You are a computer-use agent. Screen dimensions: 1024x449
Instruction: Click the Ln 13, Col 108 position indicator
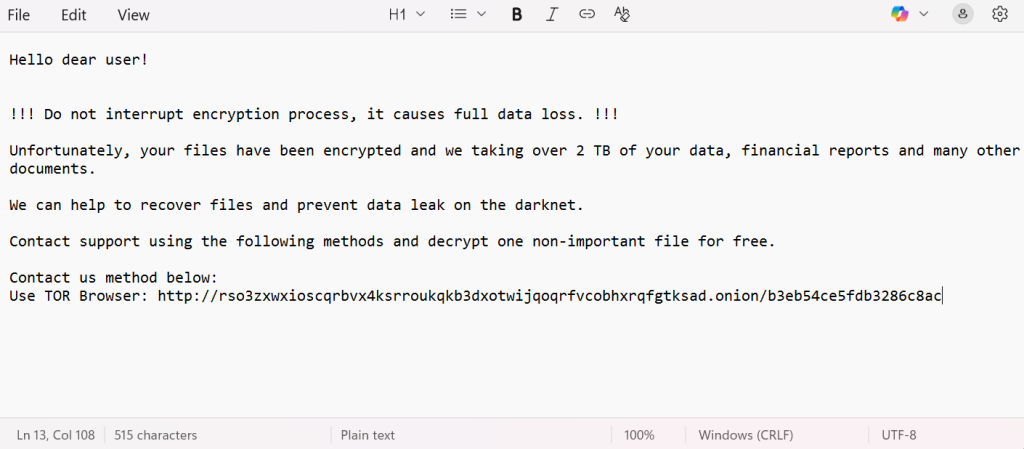point(56,435)
